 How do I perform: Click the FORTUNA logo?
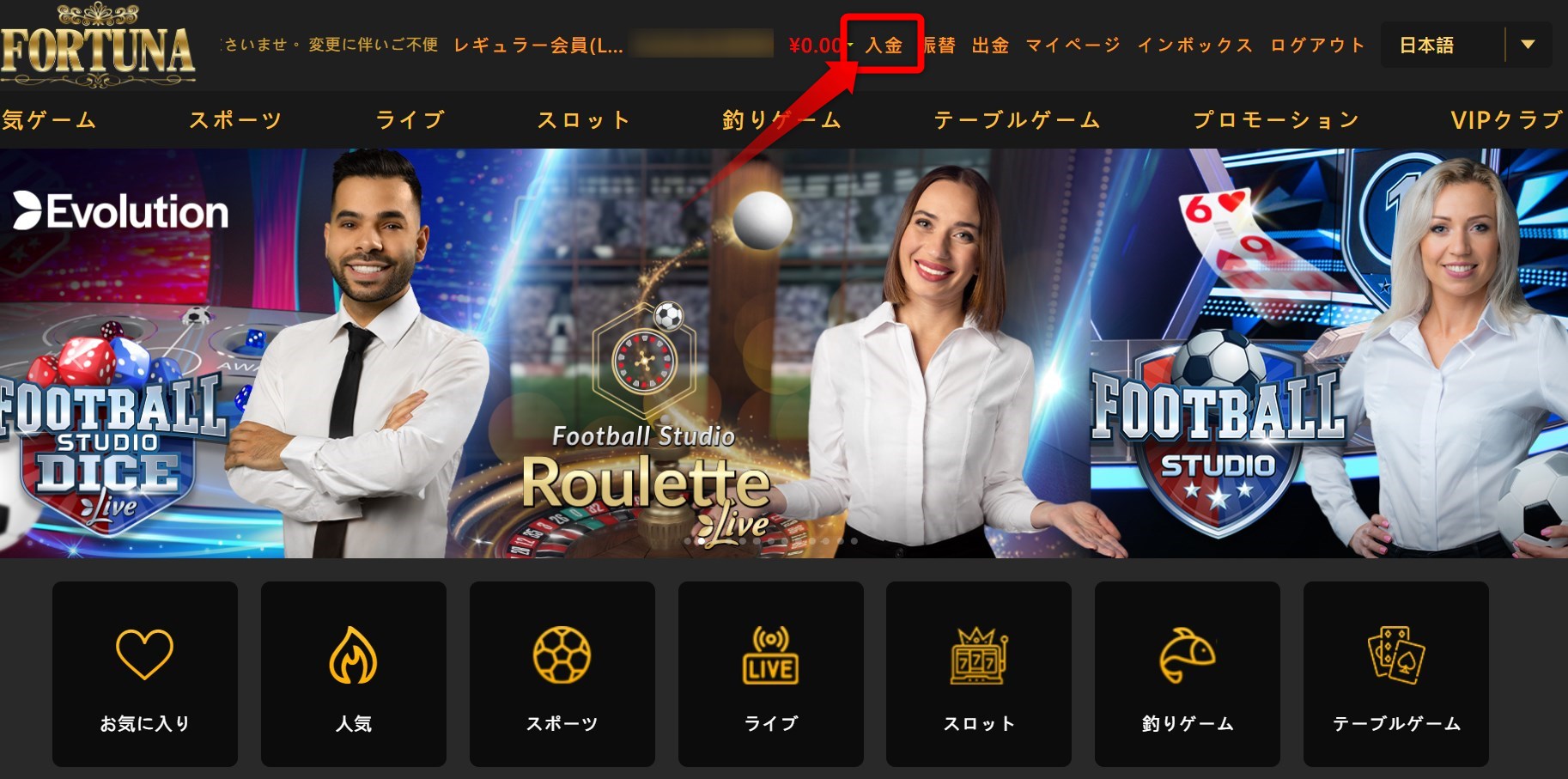pyautogui.click(x=98, y=46)
